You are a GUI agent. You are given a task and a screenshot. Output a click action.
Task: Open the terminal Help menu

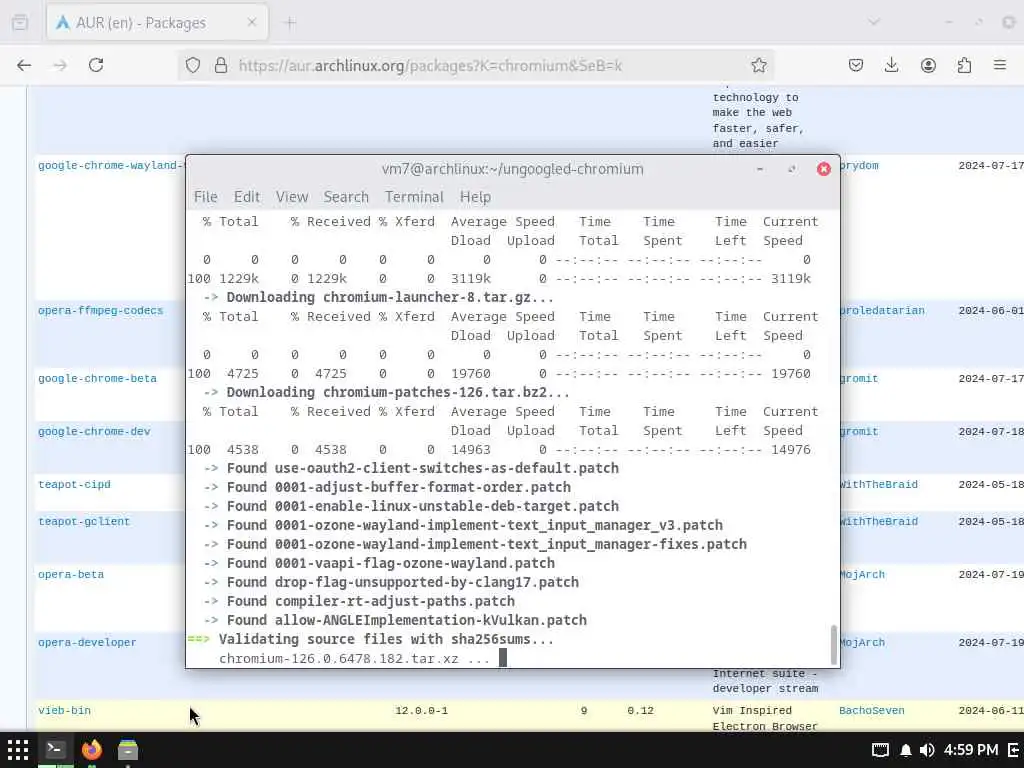[x=475, y=197]
